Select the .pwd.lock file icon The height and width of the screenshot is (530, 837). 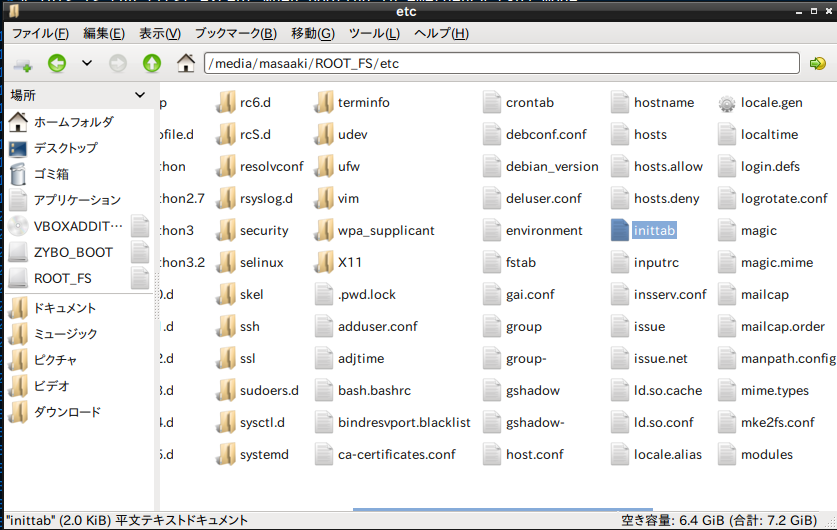tap(323, 294)
